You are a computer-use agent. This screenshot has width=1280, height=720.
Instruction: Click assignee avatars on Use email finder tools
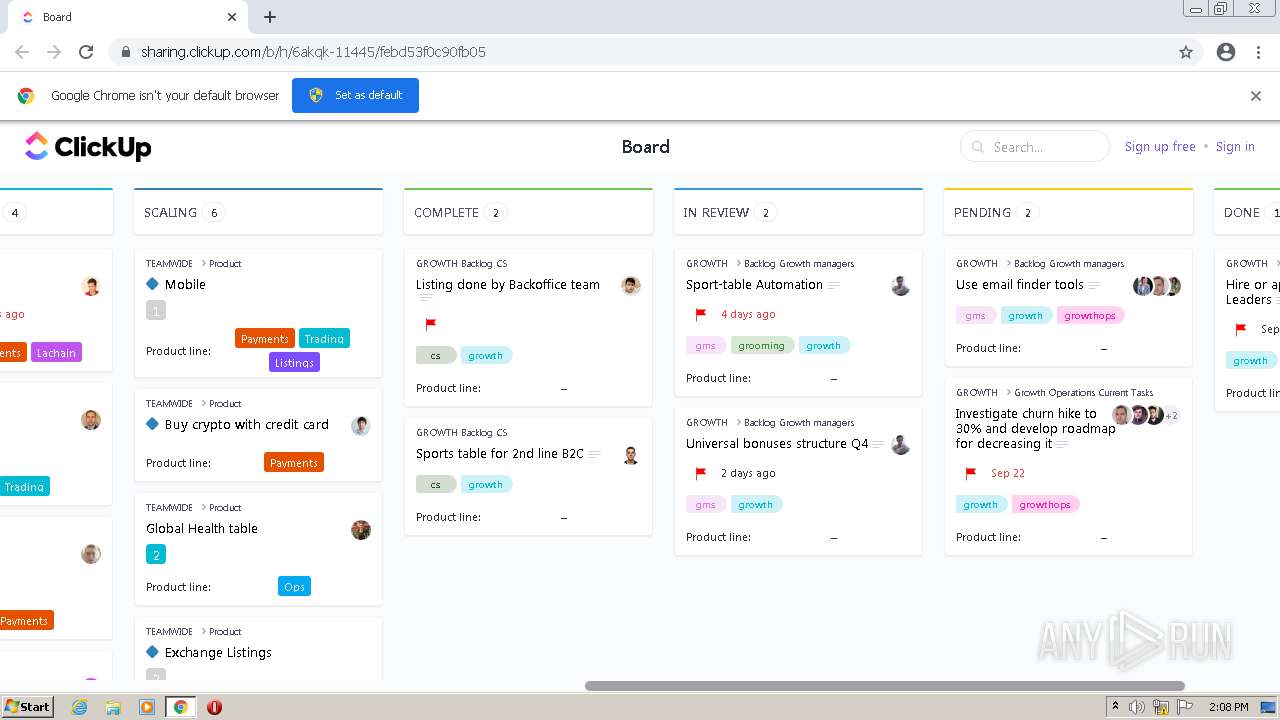(x=1157, y=286)
